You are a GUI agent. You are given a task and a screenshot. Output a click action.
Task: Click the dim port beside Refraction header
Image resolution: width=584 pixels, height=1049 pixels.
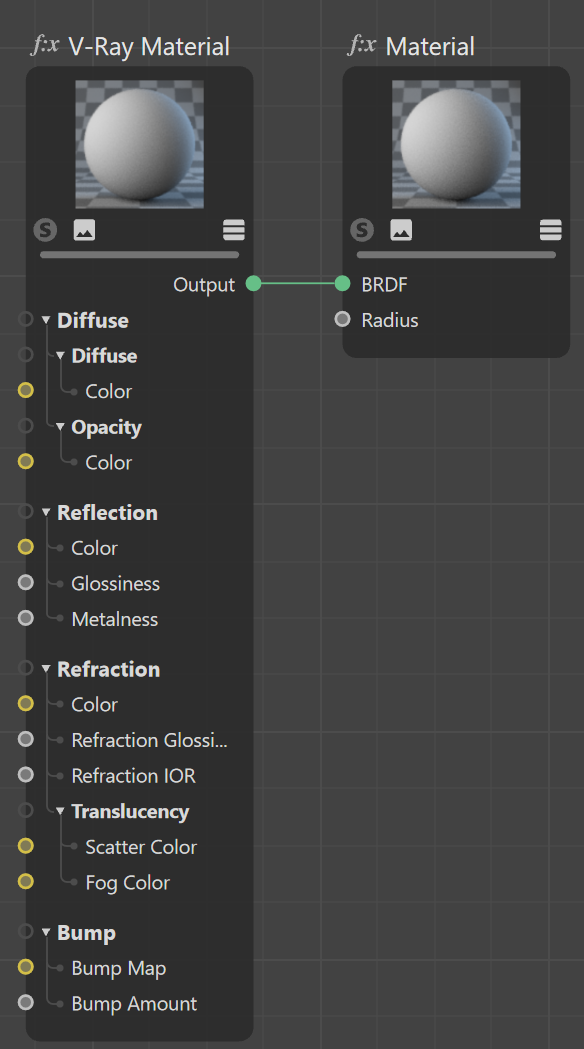25,668
